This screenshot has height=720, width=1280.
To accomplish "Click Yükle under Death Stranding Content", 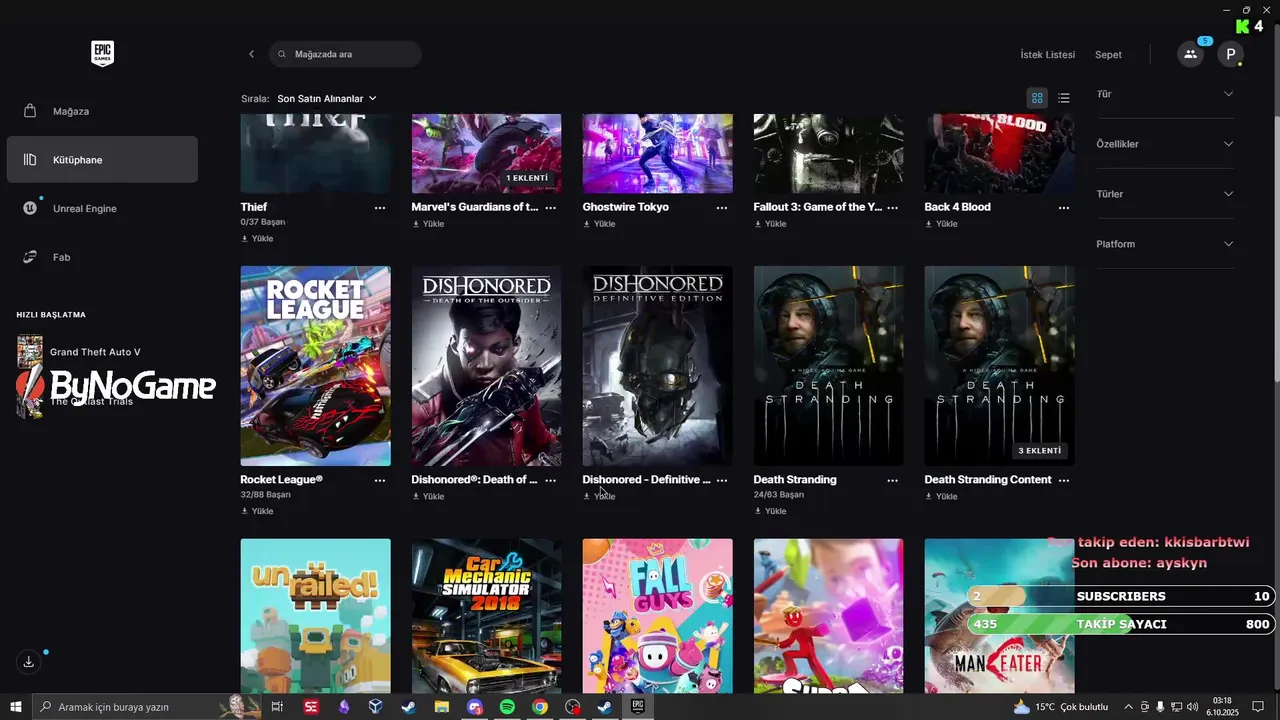I will tap(941, 496).
